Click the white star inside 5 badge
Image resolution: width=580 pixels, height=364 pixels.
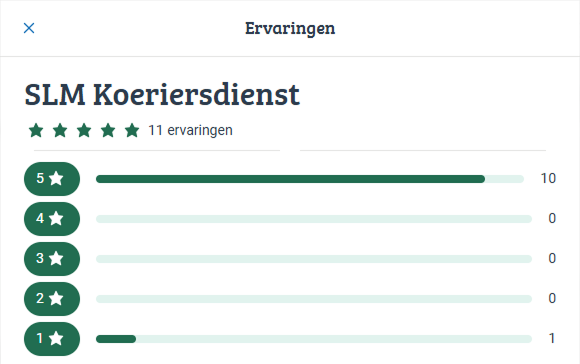(56, 178)
